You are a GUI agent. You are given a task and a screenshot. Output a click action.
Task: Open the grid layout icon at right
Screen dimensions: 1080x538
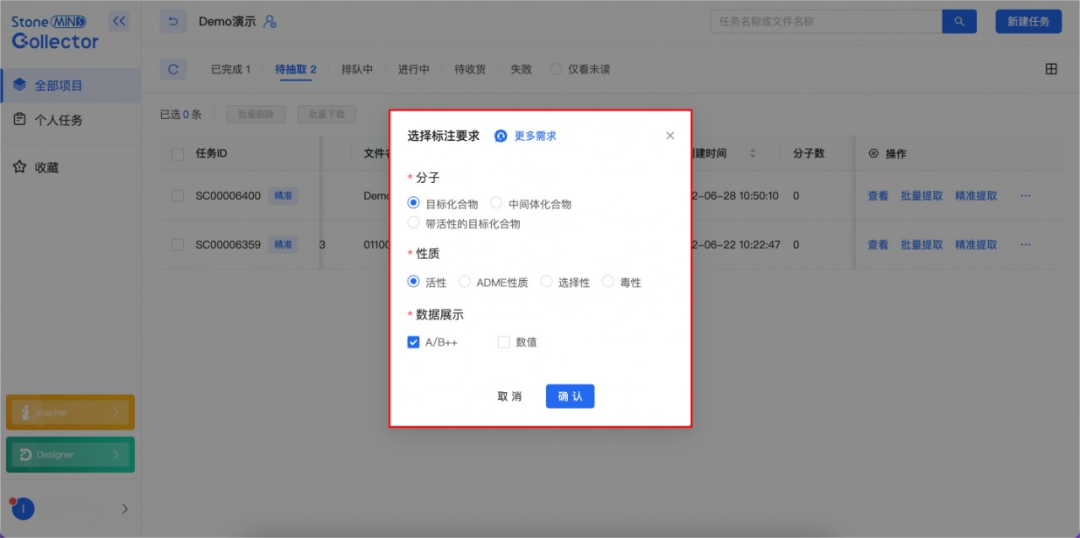[1051, 69]
